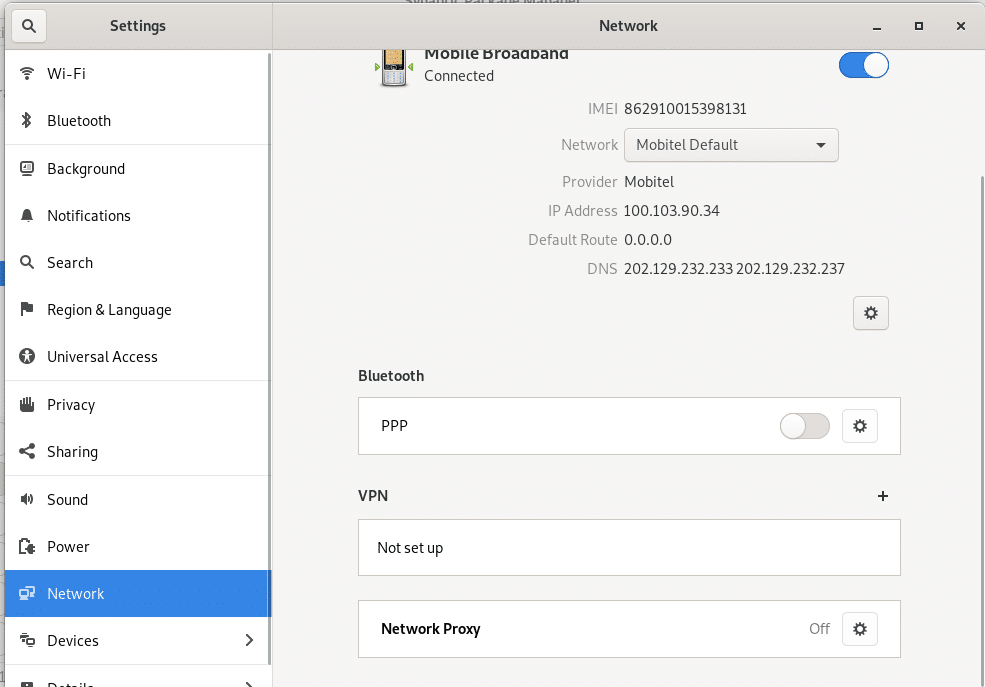The width and height of the screenshot is (985, 687).
Task: Open Mobile Broadband gear settings
Action: click(x=870, y=313)
